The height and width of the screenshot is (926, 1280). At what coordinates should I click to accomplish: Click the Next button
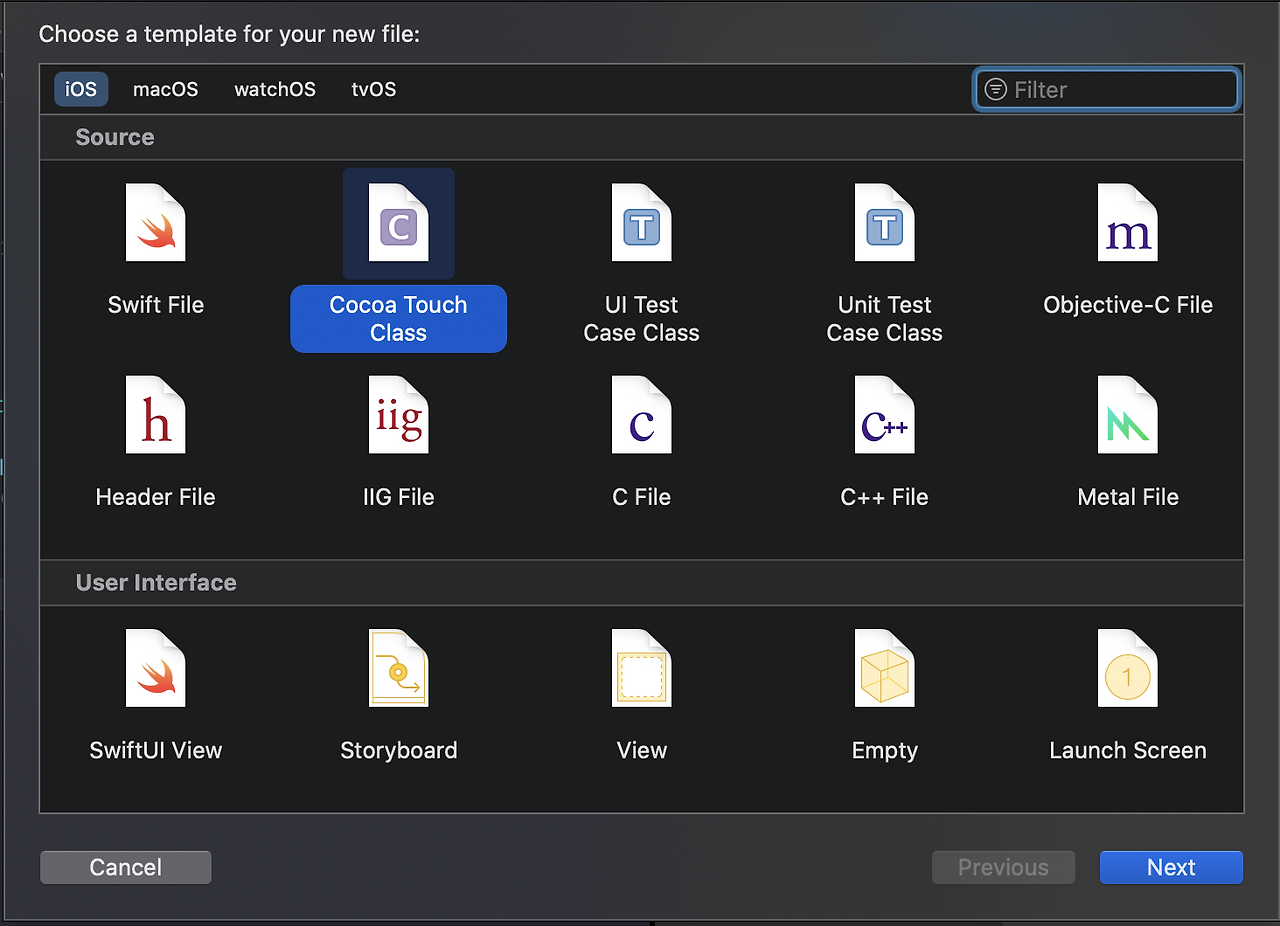1171,867
